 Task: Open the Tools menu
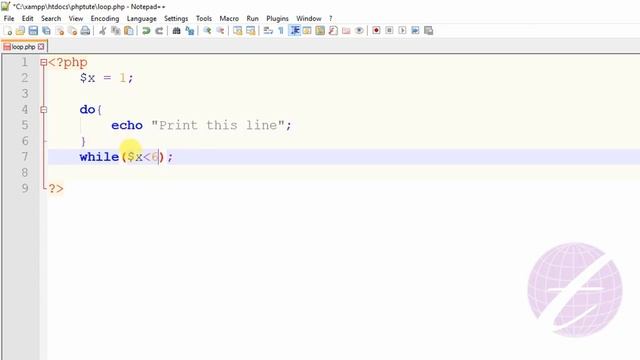click(204, 18)
